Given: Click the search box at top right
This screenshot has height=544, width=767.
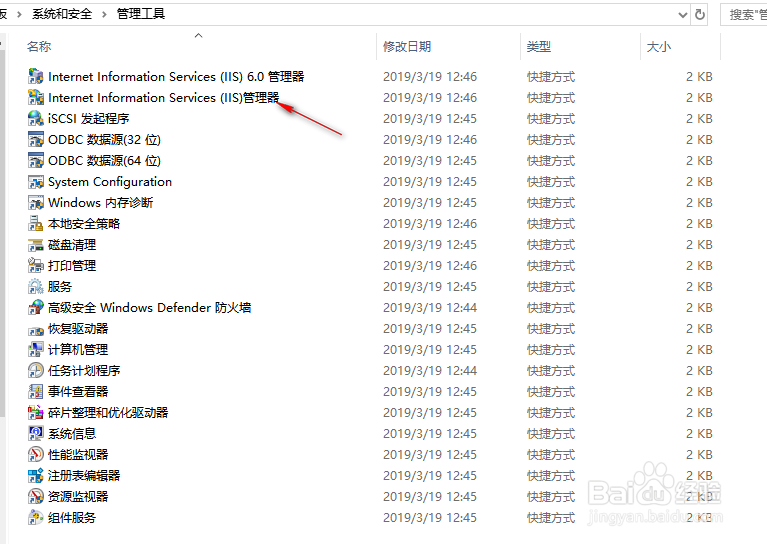Looking at the screenshot, I should [744, 15].
